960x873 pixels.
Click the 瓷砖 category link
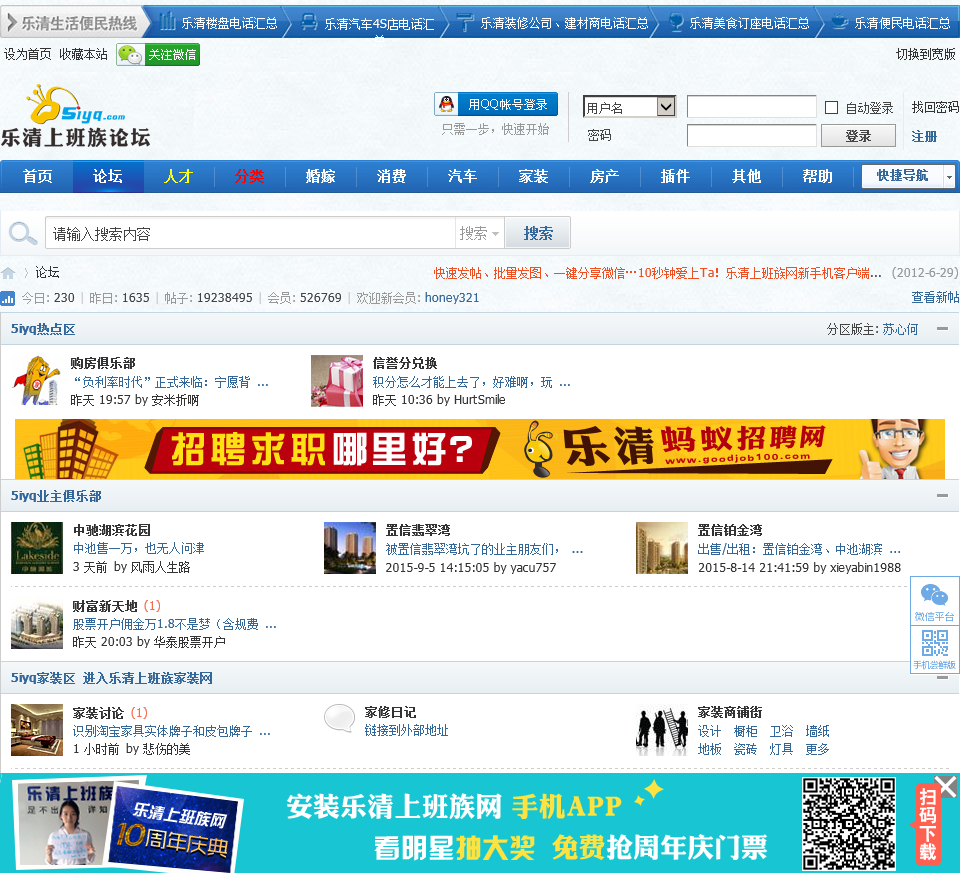click(745, 749)
